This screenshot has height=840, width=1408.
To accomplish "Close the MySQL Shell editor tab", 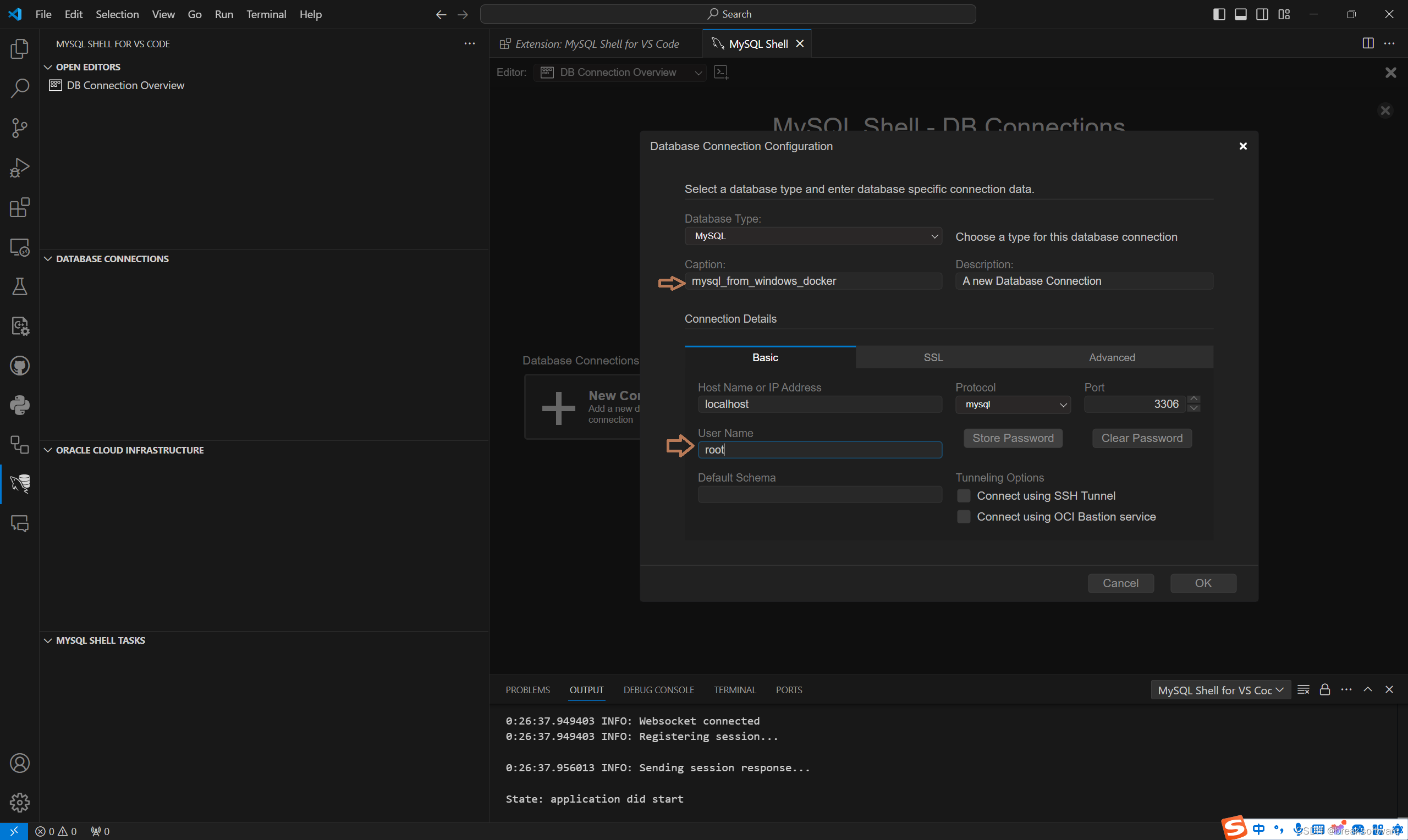I will [x=799, y=43].
